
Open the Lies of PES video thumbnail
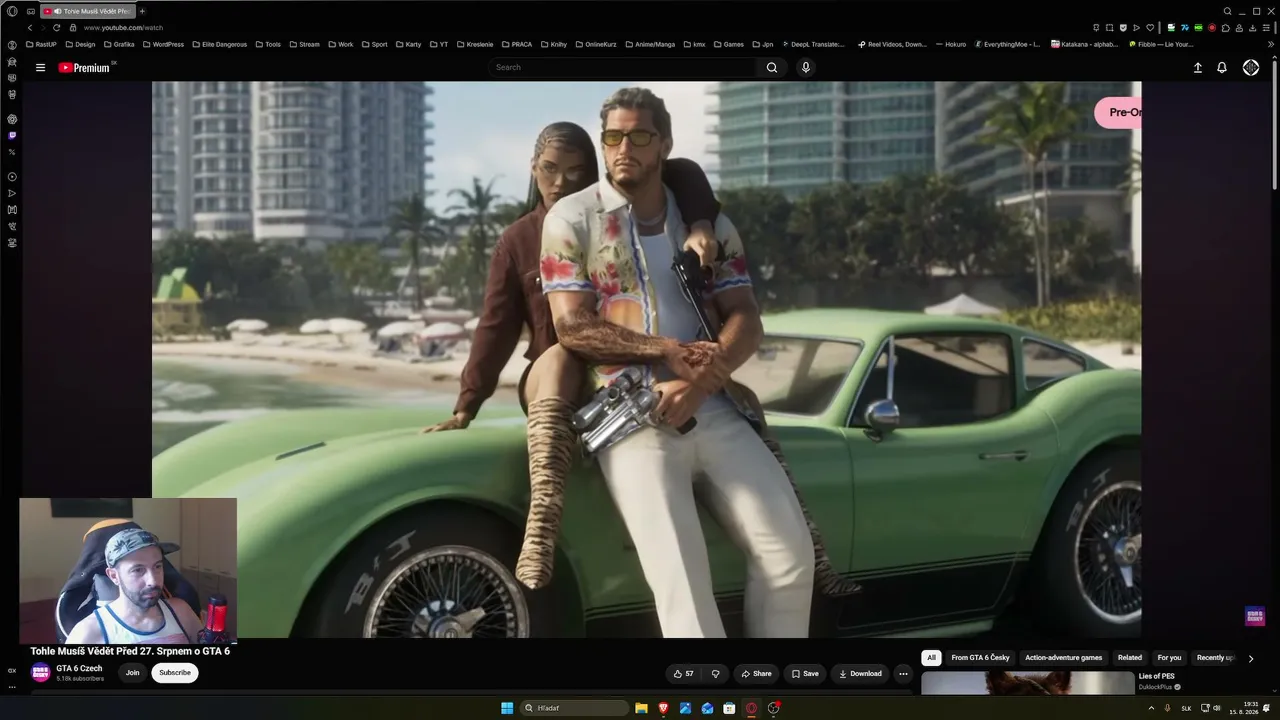tap(1027, 683)
